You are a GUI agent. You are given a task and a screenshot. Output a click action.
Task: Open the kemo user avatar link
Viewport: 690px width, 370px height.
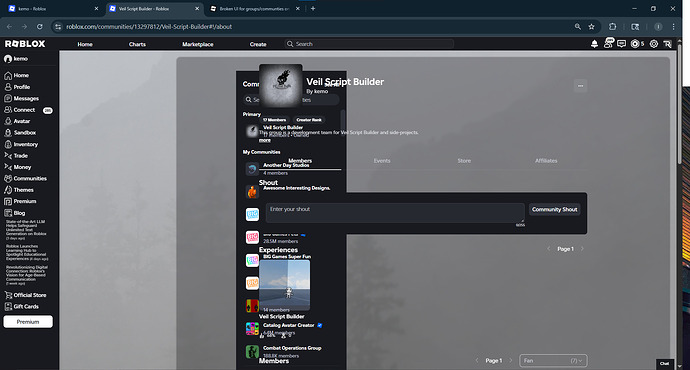coord(16,59)
